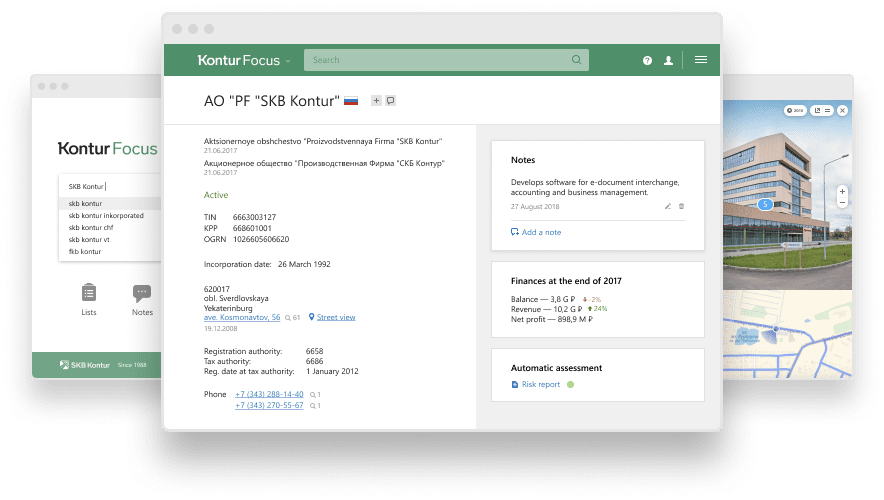Click the Finances at the end of 2017 heading

566,281
